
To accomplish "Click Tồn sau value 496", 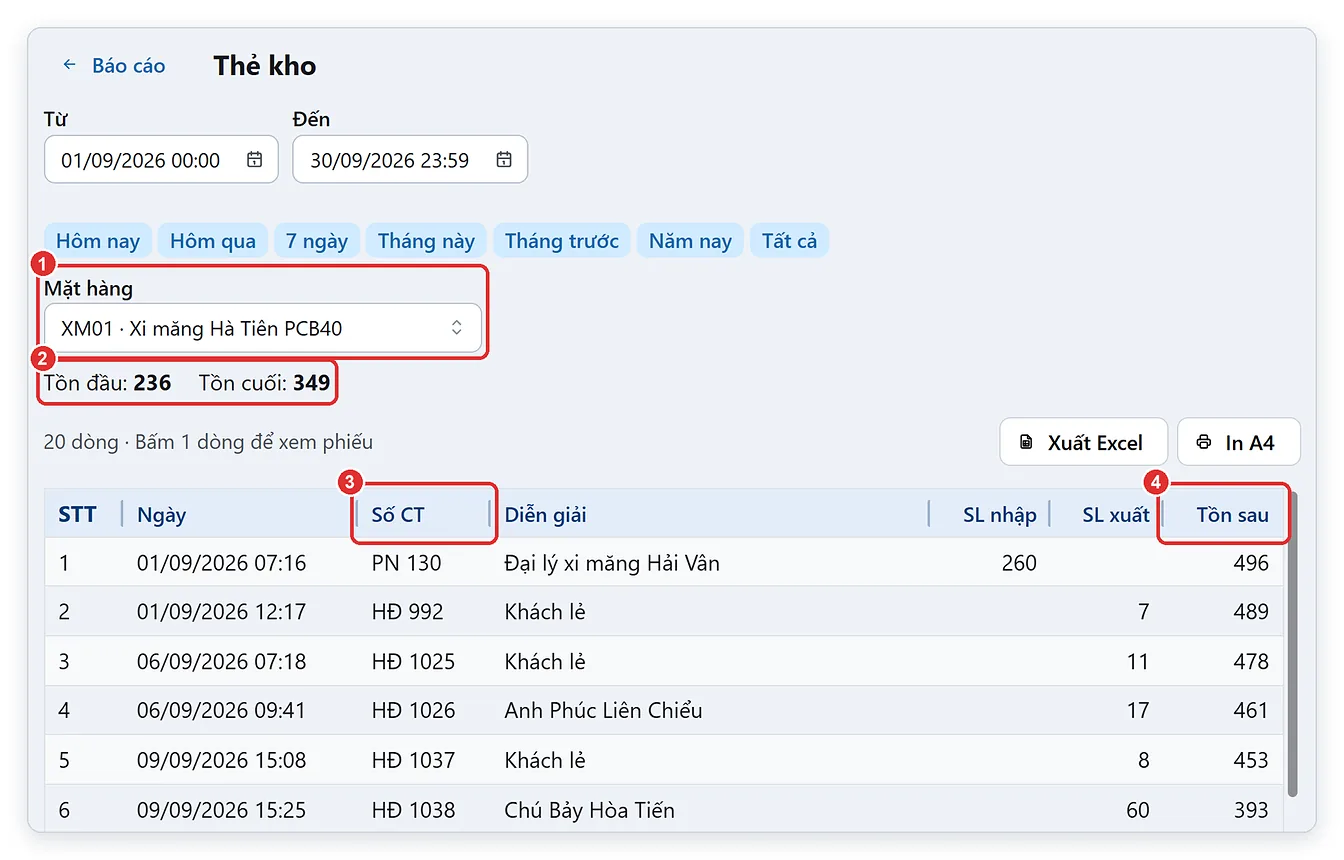I will click(1251, 563).
